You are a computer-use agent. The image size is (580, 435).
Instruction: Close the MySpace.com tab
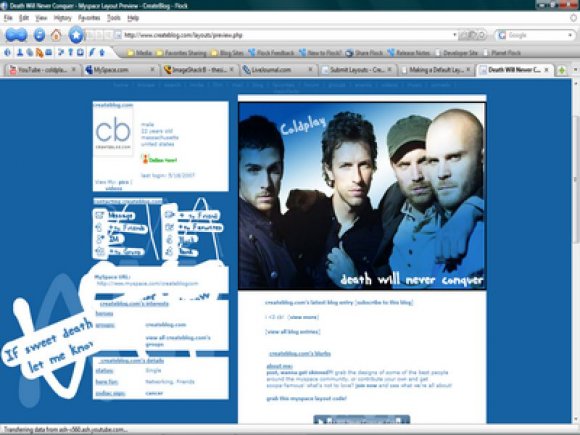152,69
